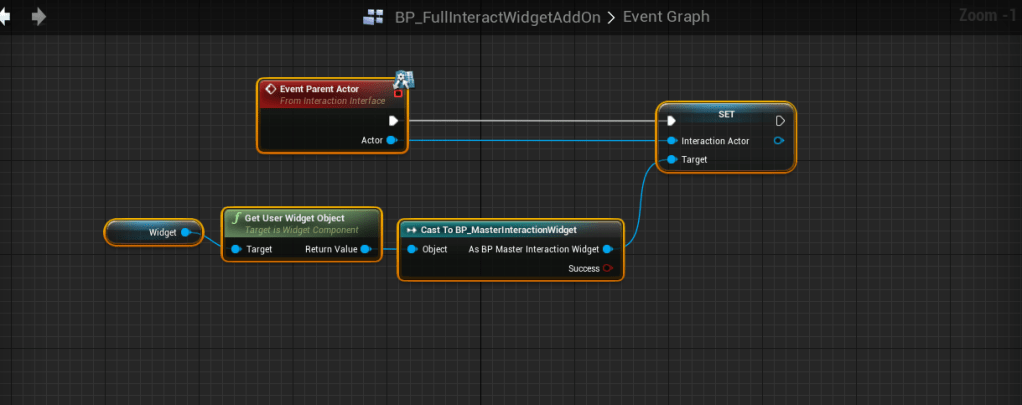Select the Event Graph breadcrumb
This screenshot has height=405, width=1022.
[x=667, y=17]
